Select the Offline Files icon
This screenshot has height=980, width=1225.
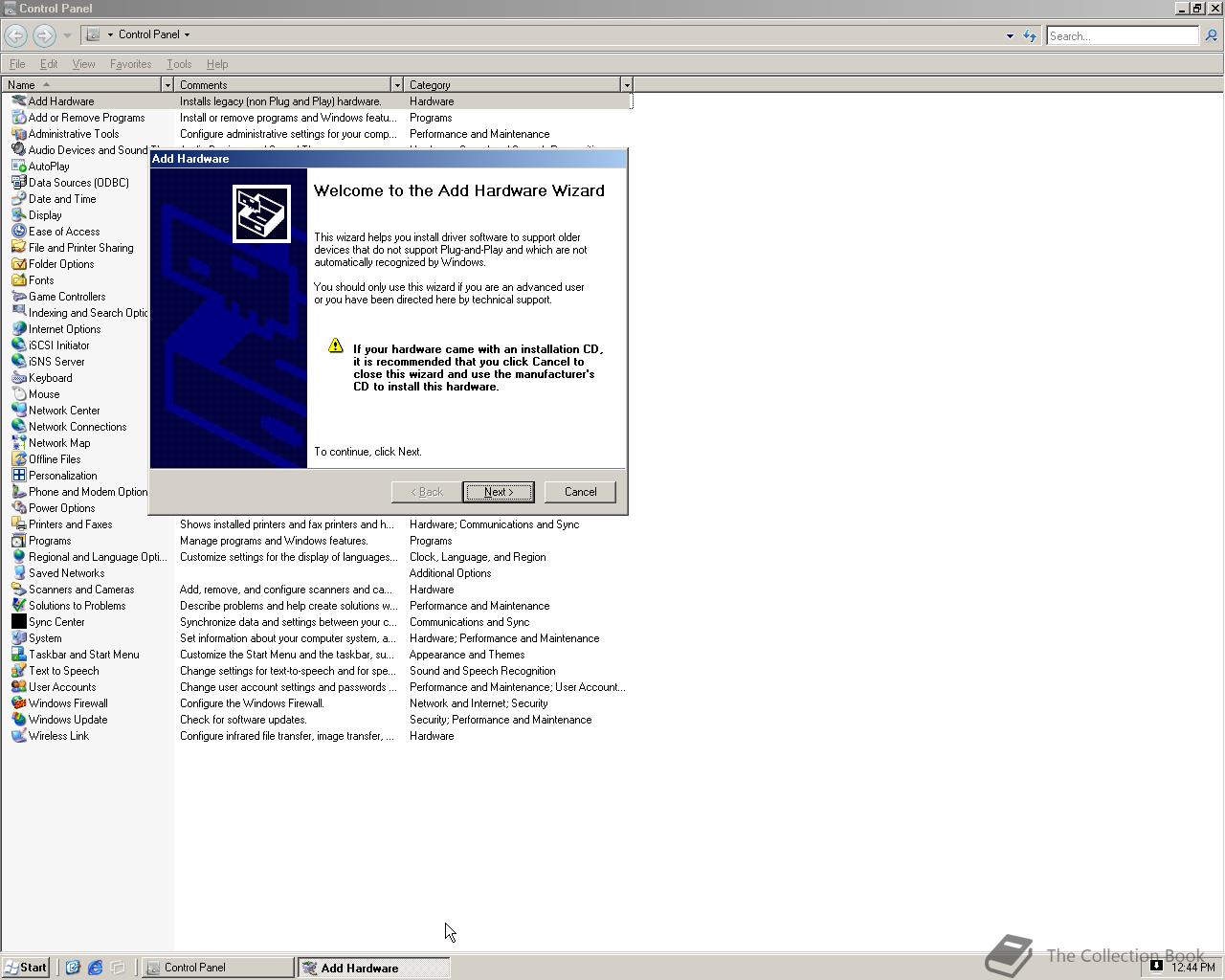(18, 459)
